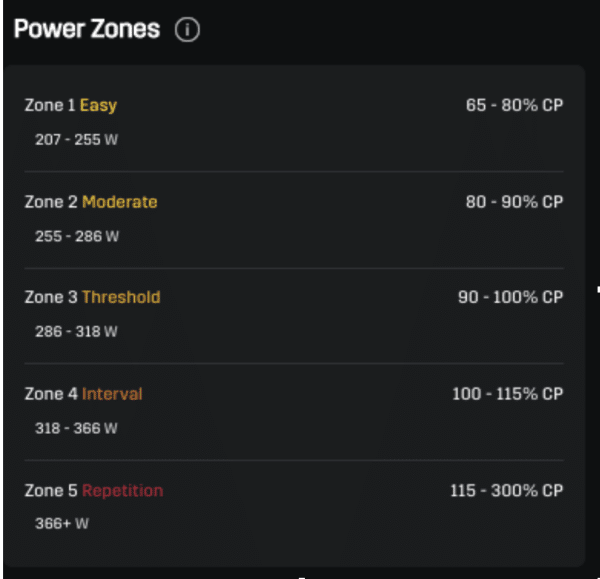This screenshot has height=579, width=600.
Task: Click the red Repetition zone name
Action: (x=122, y=491)
